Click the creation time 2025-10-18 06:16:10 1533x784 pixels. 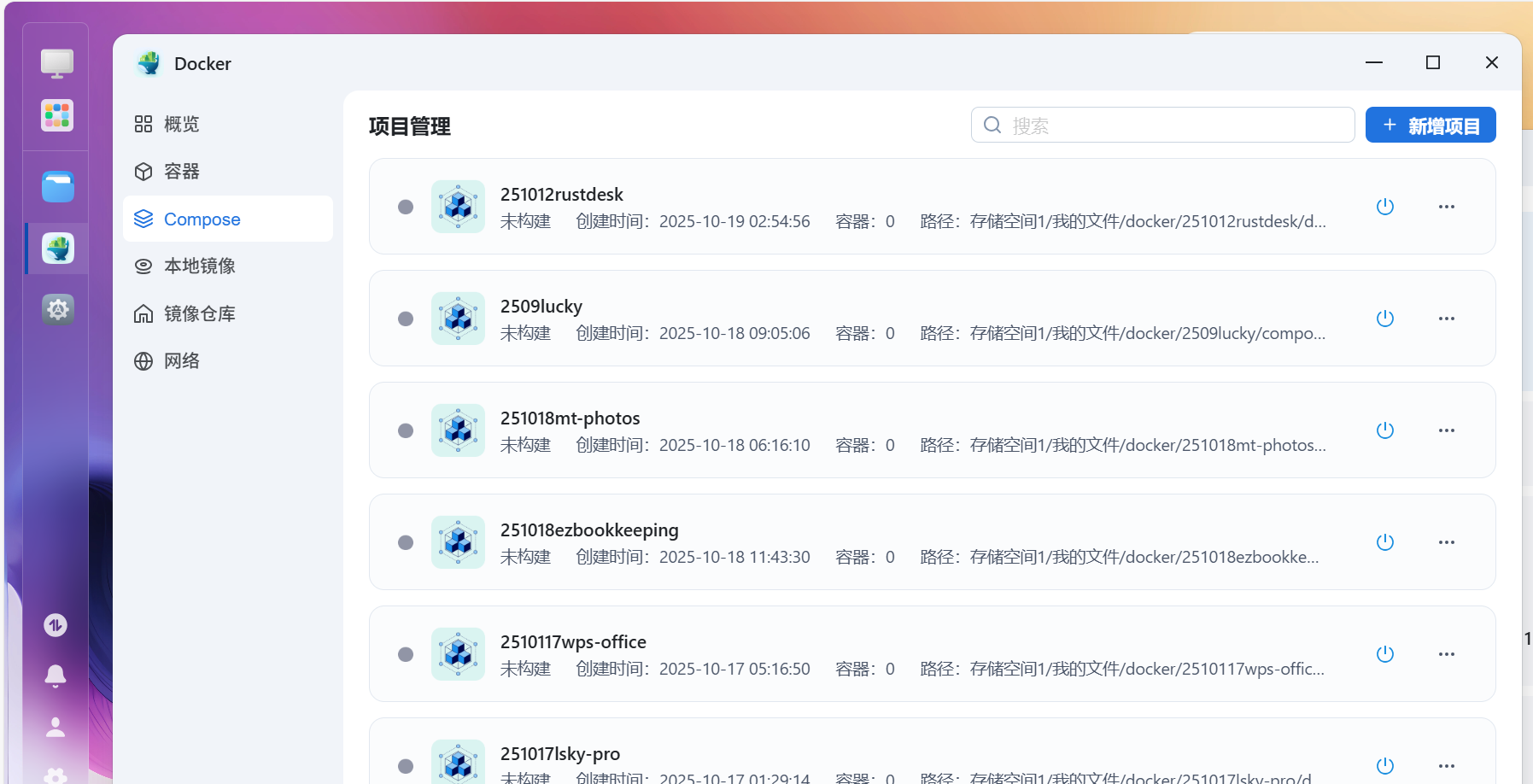(734, 446)
